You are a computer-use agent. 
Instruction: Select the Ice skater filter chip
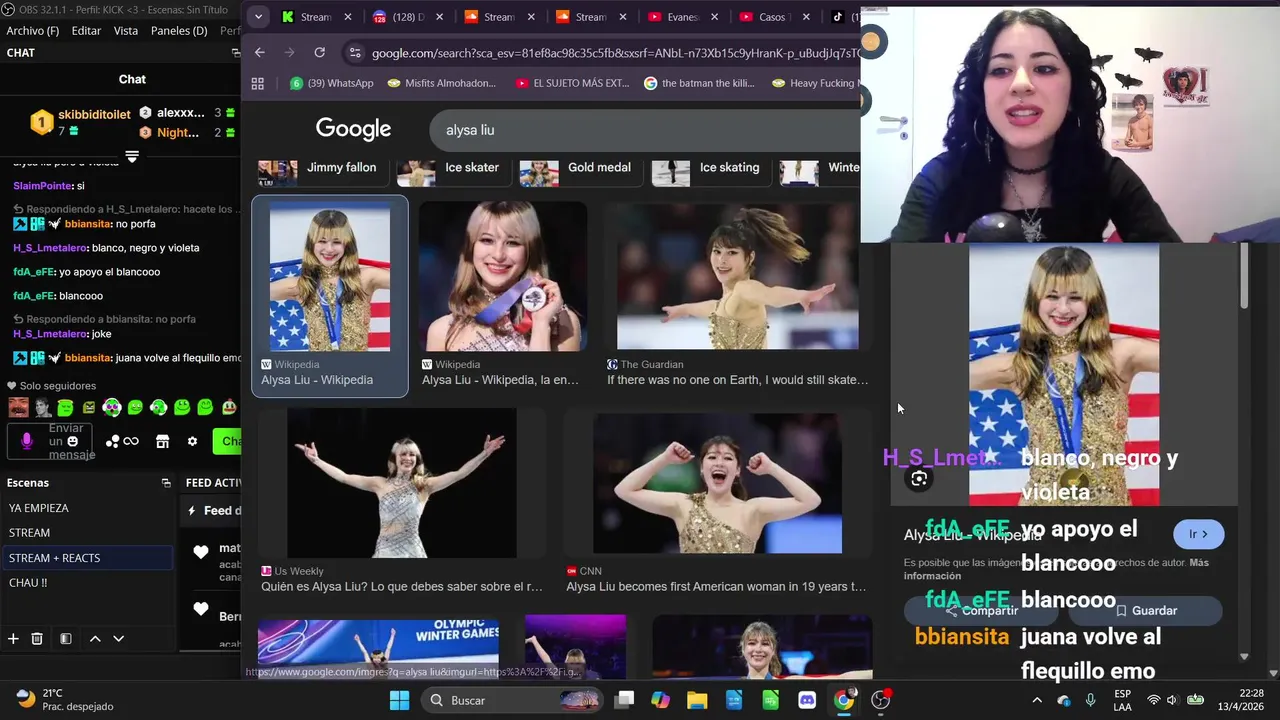click(x=455, y=168)
